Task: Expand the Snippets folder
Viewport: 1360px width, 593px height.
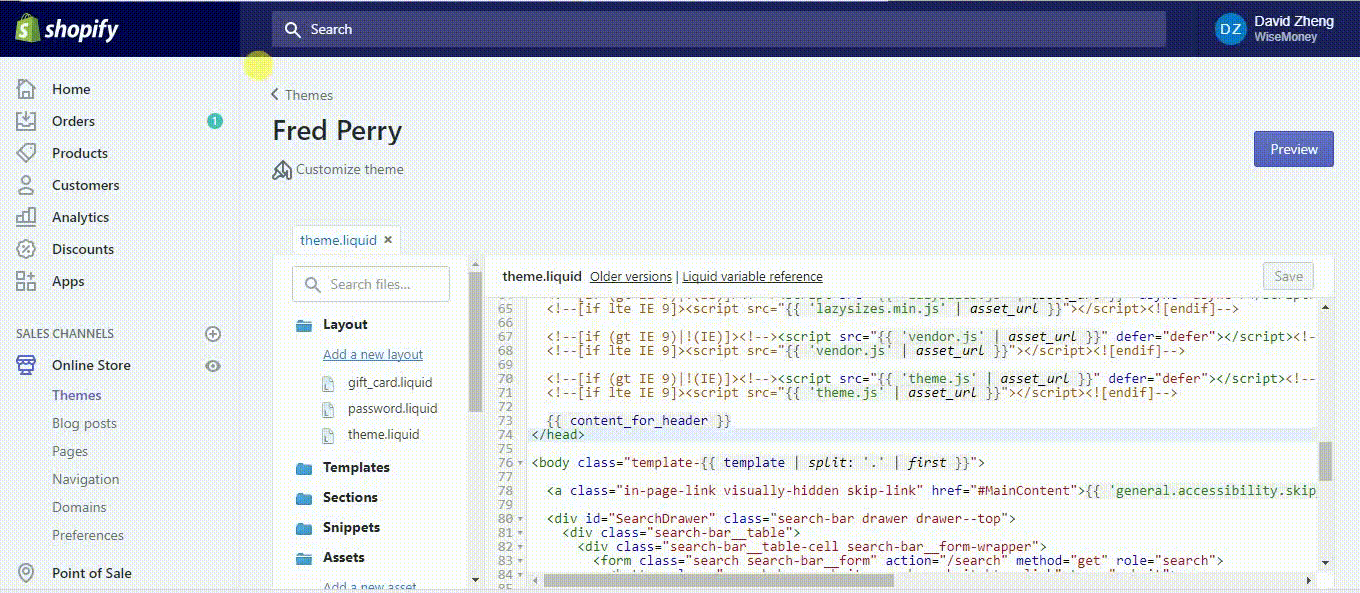Action: (351, 527)
